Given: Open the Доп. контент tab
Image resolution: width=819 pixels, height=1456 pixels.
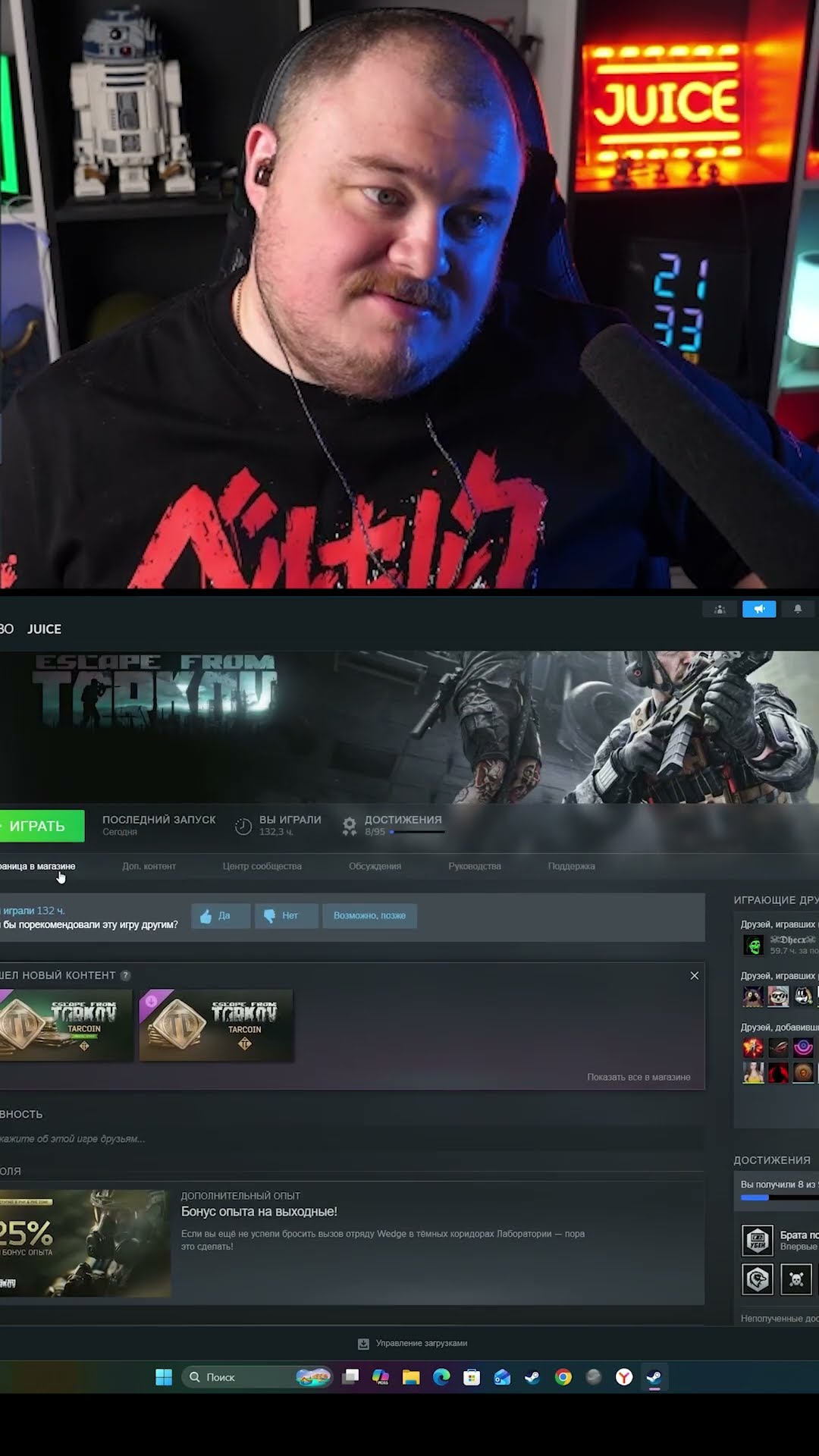Looking at the screenshot, I should coord(149,866).
